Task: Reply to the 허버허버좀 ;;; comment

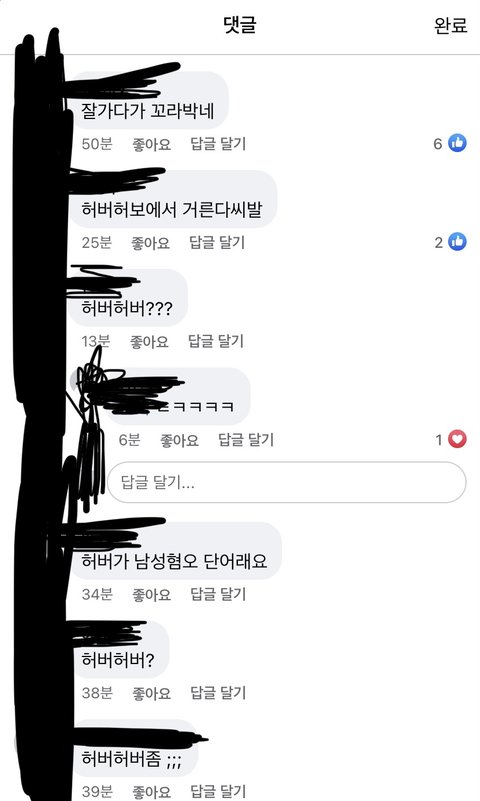Action: tap(218, 792)
